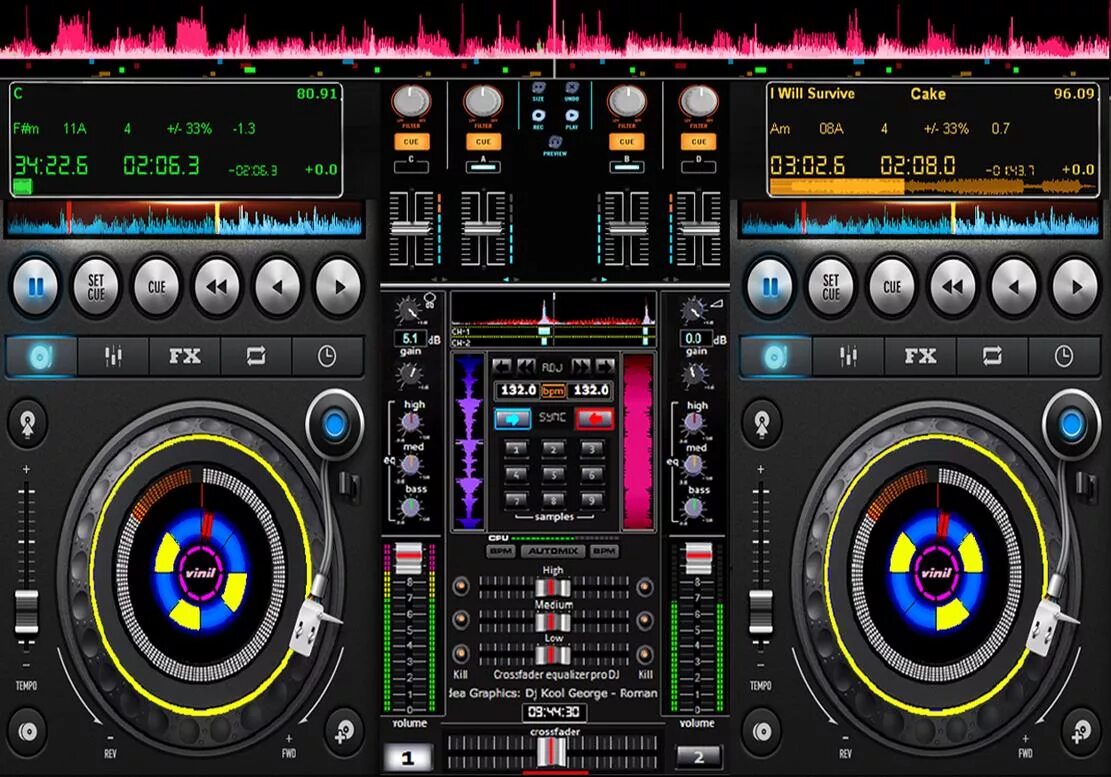Switch to left deck FX tab
This screenshot has height=777, width=1111.
coord(185,356)
